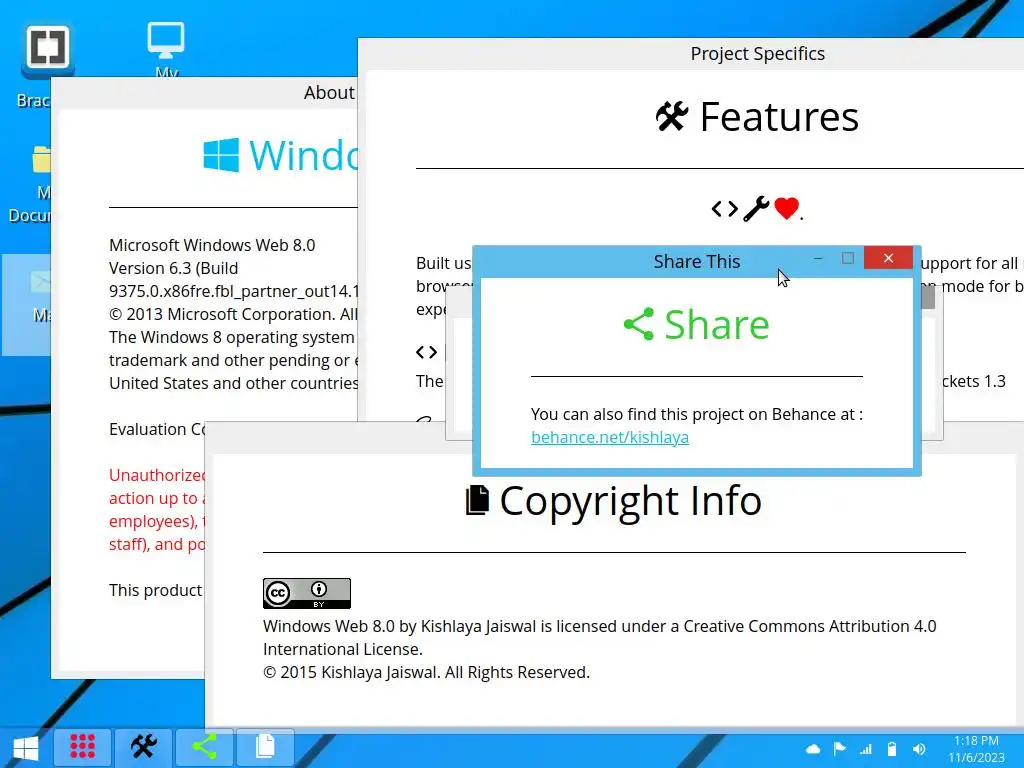Close the Share This window
The image size is (1024, 768).
coord(888,258)
